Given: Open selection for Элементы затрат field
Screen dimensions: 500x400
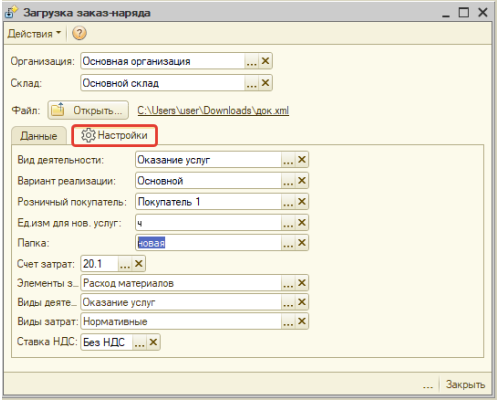Looking at the screenshot, I should coord(288,283).
